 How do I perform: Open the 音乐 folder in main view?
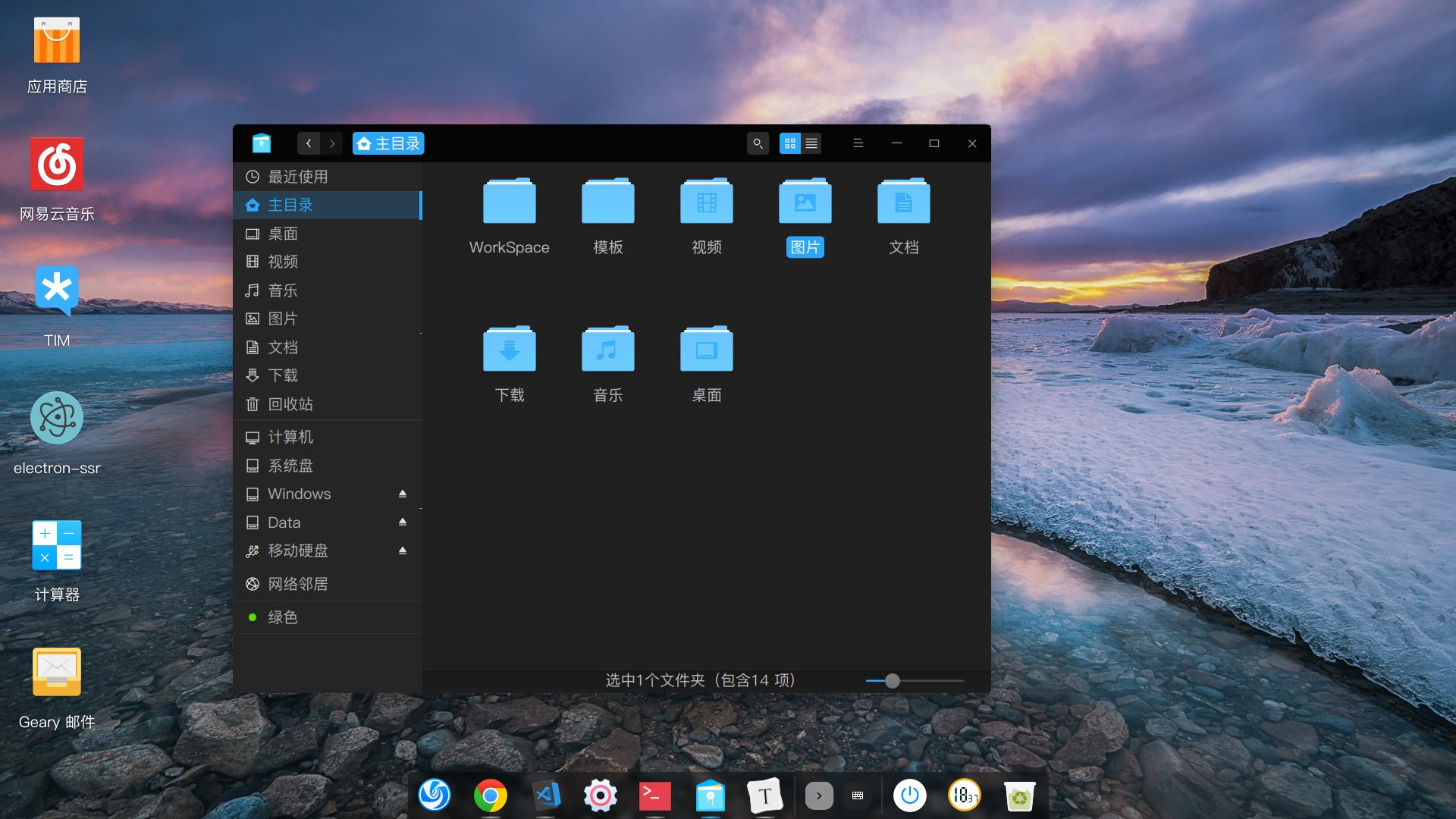pyautogui.click(x=607, y=350)
